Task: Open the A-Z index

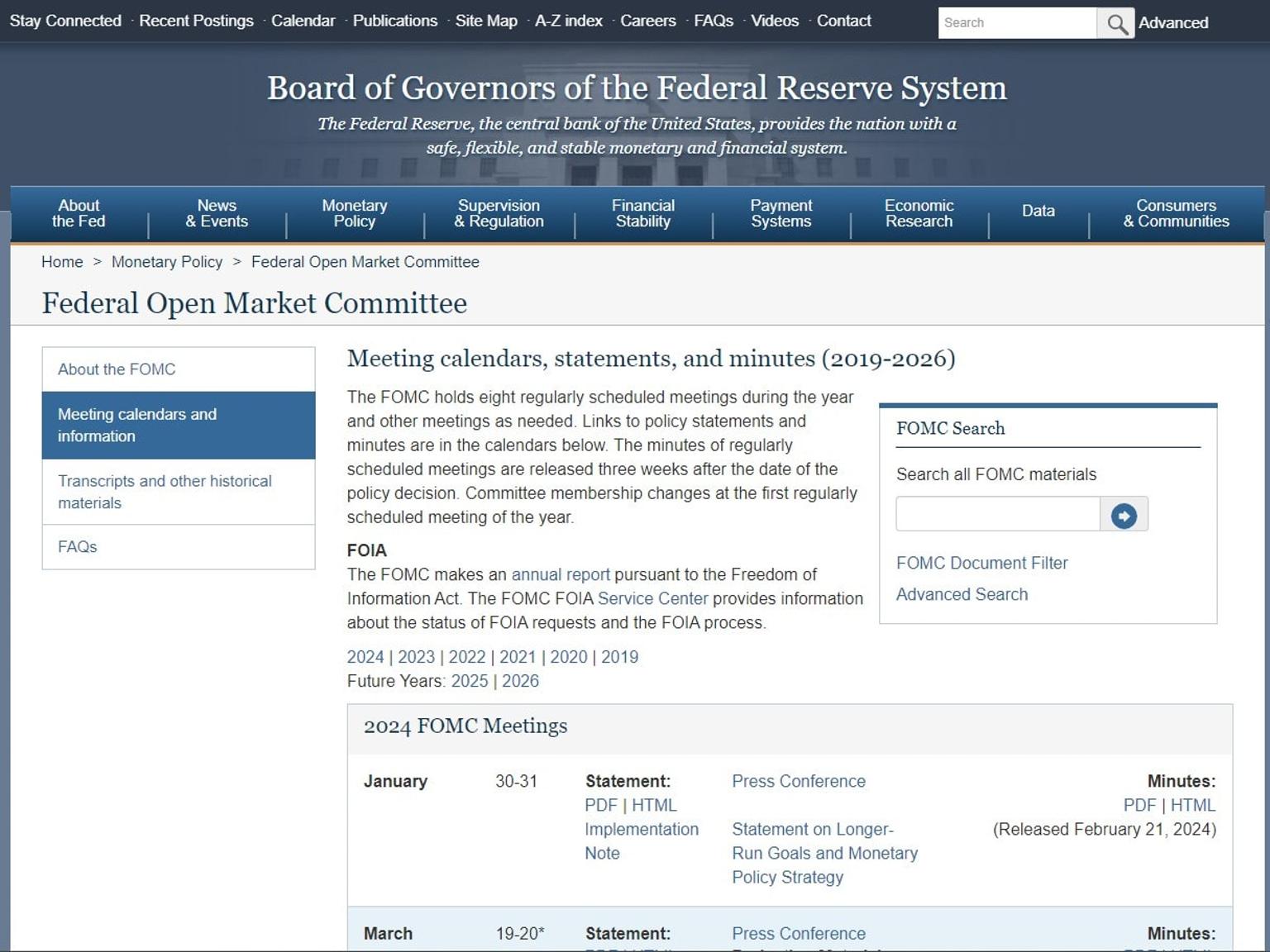Action: click(569, 21)
